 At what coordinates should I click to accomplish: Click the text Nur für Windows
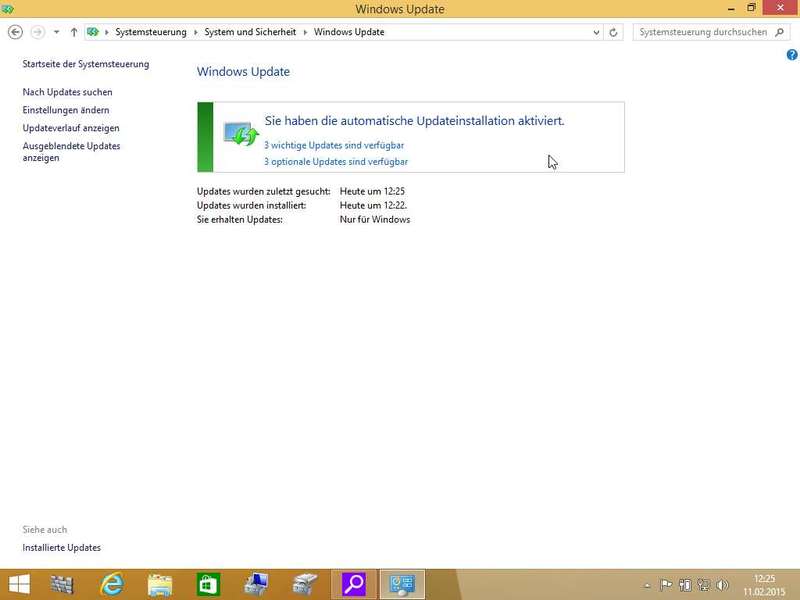375,220
